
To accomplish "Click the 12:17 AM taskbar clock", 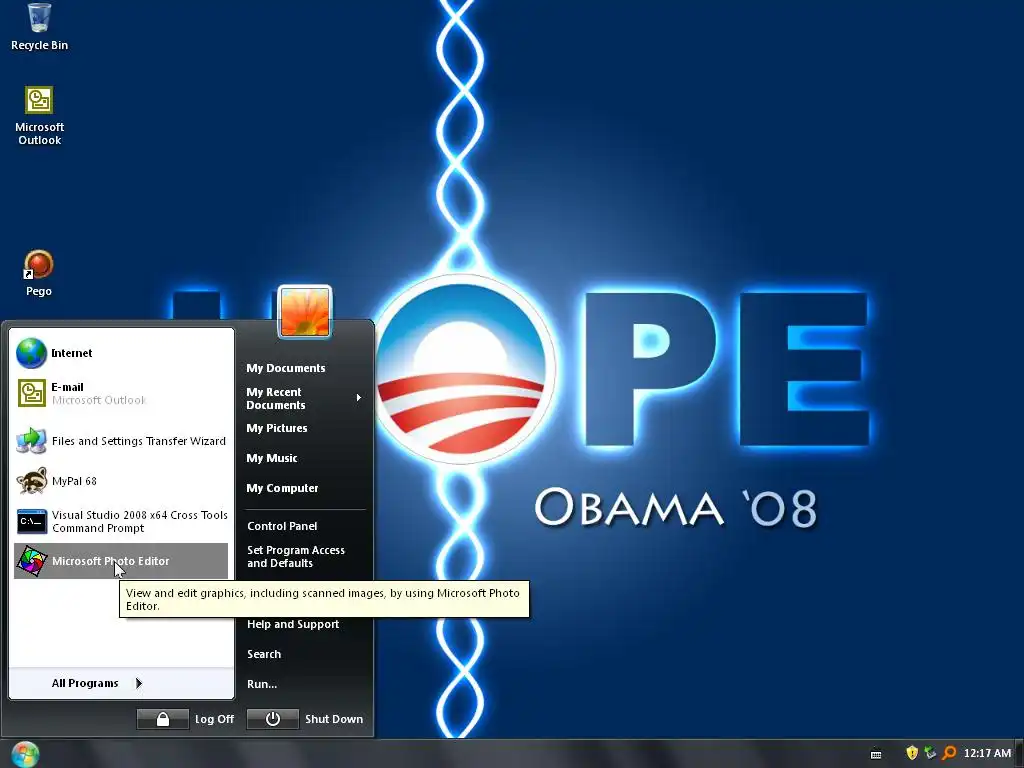I will tap(987, 753).
